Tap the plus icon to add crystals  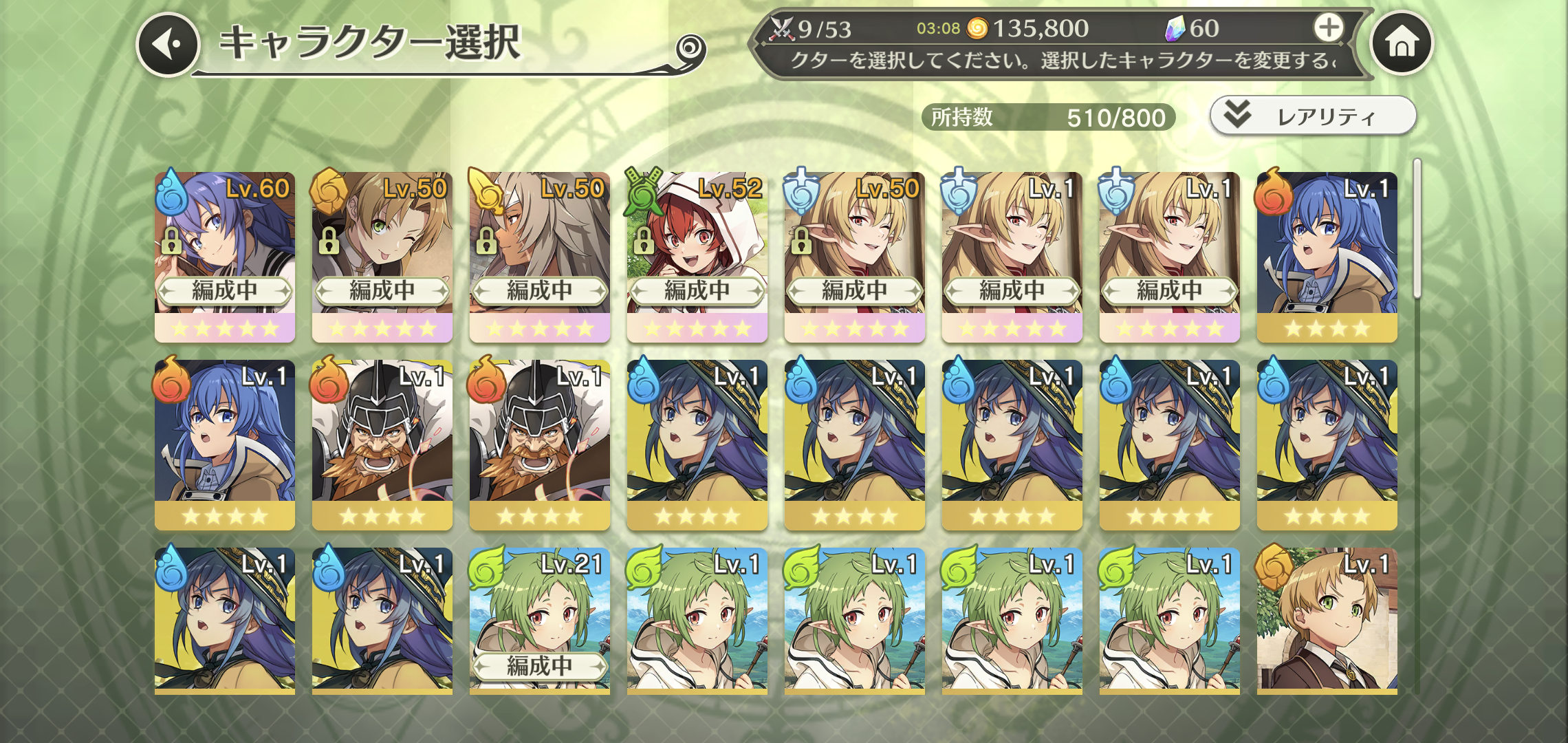[1328, 28]
